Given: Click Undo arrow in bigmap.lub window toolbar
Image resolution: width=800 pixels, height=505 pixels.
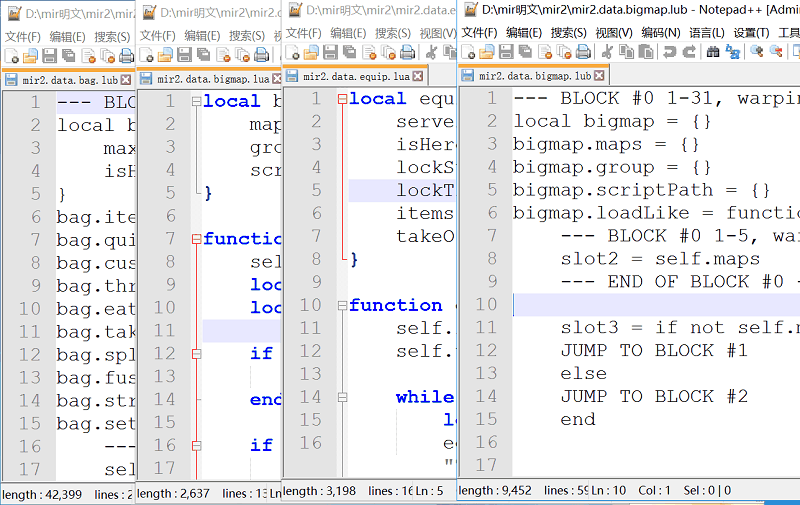Looking at the screenshot, I should [x=669, y=52].
